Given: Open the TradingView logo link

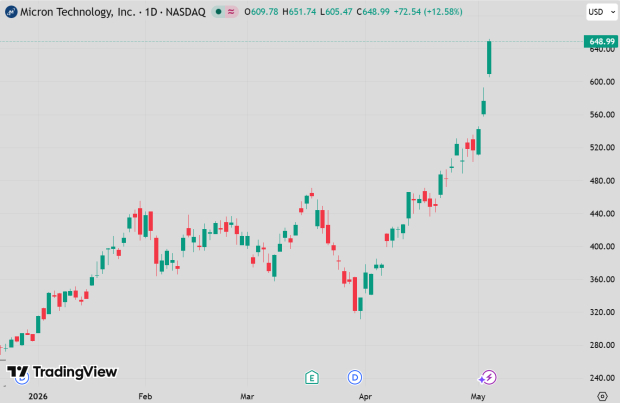Looking at the screenshot, I should 62,372.
